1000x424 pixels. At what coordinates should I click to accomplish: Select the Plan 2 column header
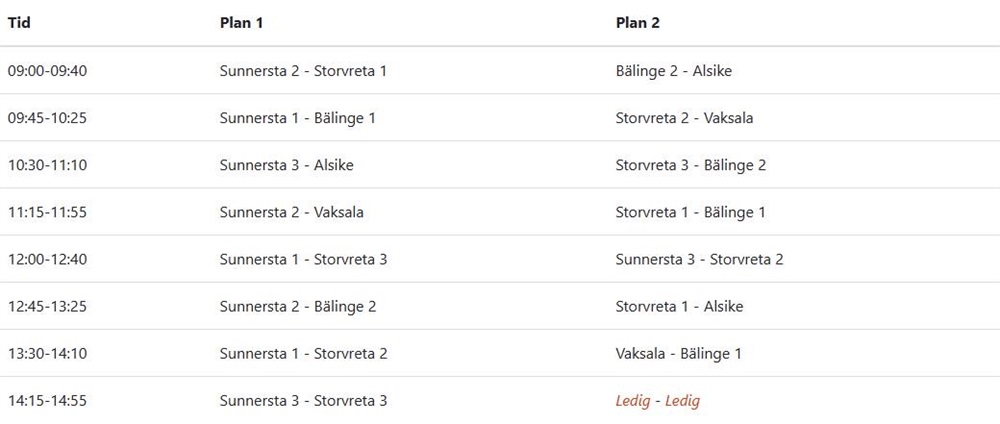638,23
